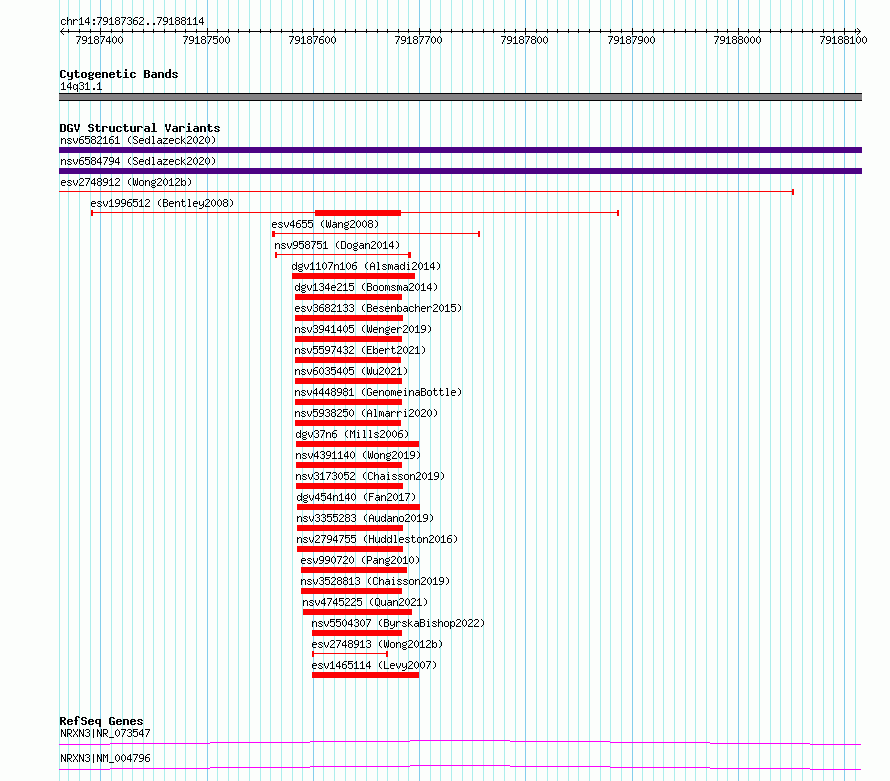Click nsv5597432 (Ebert2021) label

(x=360, y=350)
